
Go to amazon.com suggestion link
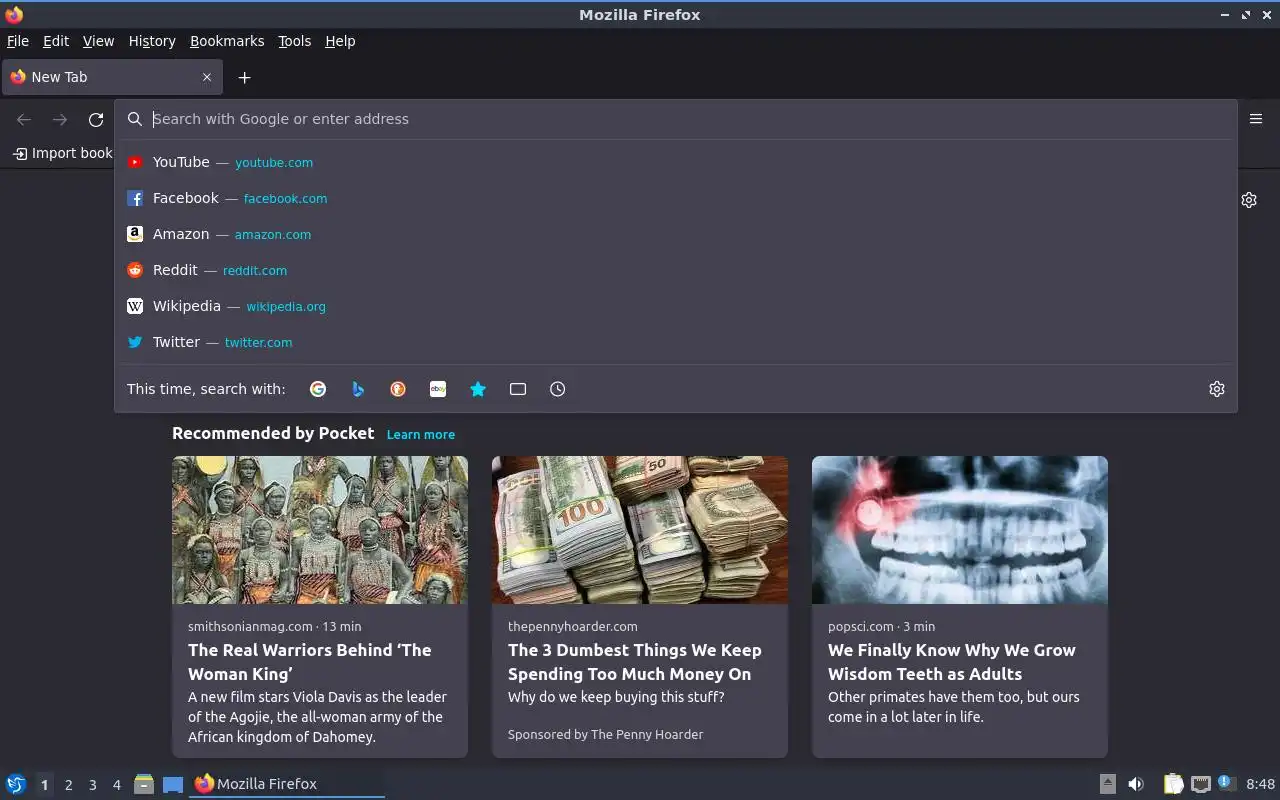pos(273,234)
